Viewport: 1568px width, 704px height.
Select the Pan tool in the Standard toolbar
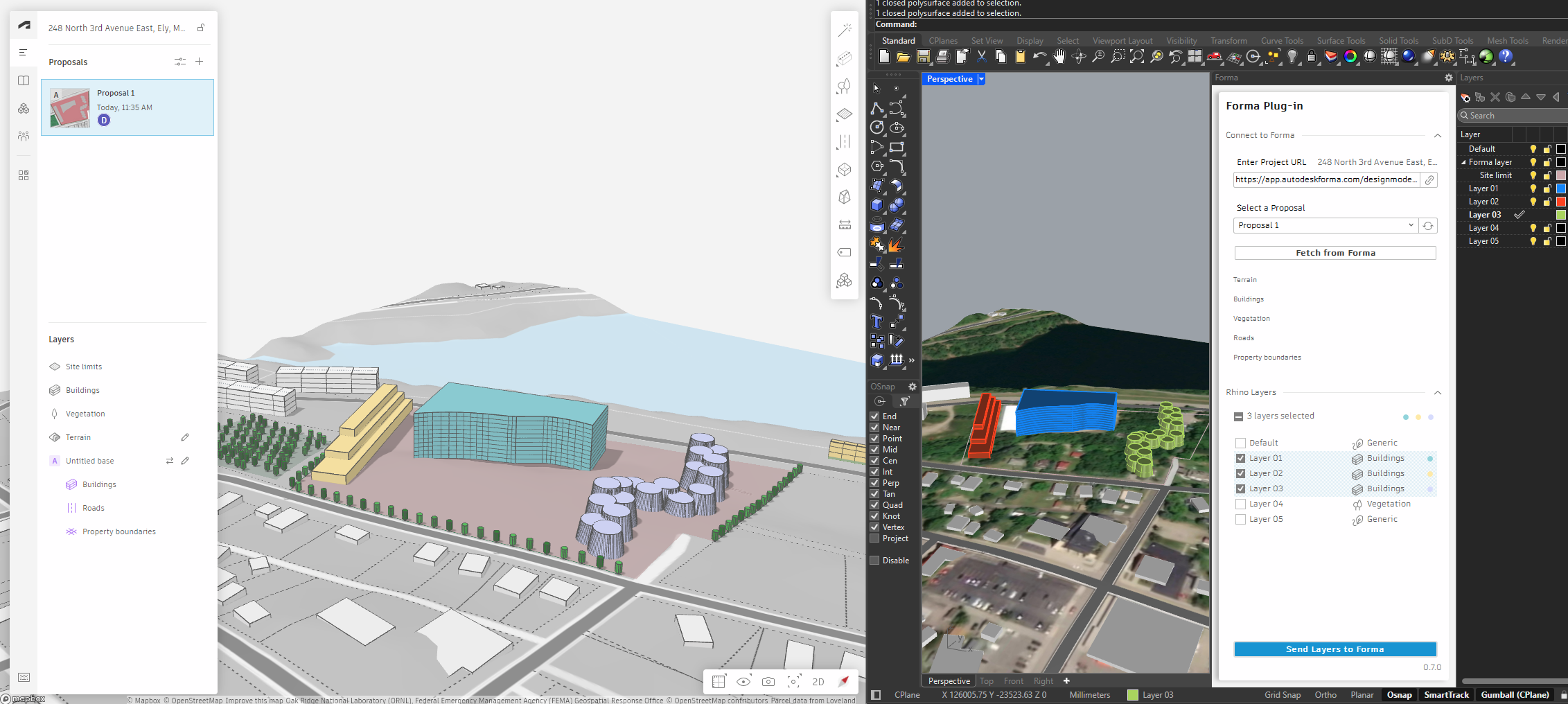[1059, 58]
